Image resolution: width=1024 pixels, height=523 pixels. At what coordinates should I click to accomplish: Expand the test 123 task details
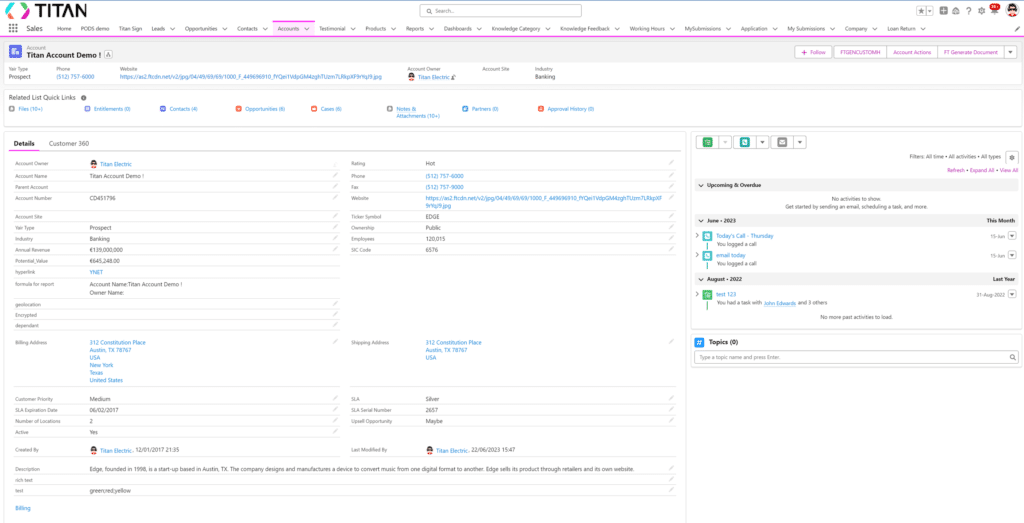coord(697,294)
